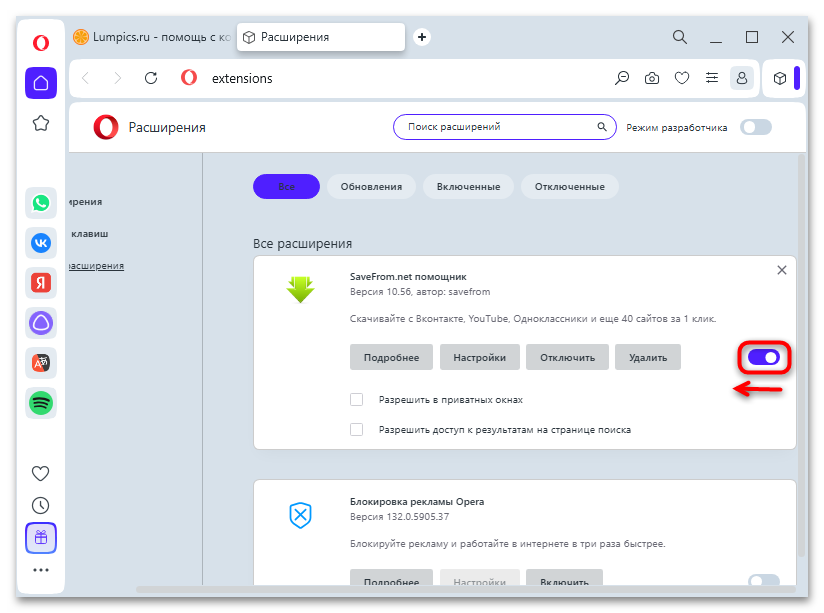This screenshot has width=824, height=613.
Task: Open 'Настройки' for SaveFrom.net помощник
Action: coord(480,357)
